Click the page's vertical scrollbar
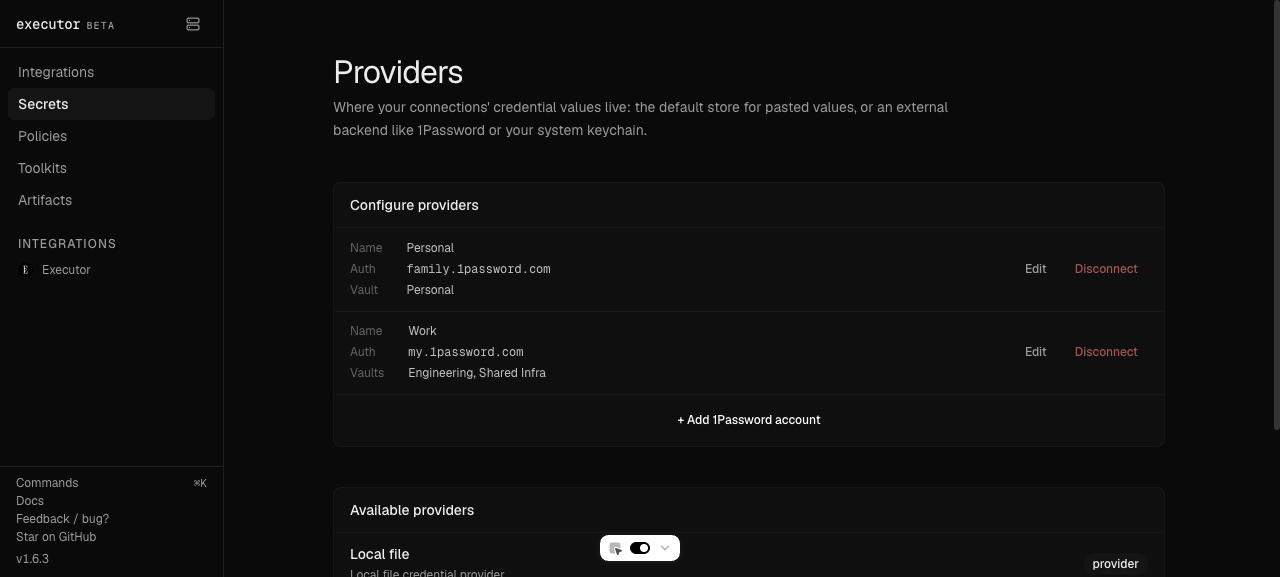Viewport: 1280px width, 577px height. point(1275,215)
